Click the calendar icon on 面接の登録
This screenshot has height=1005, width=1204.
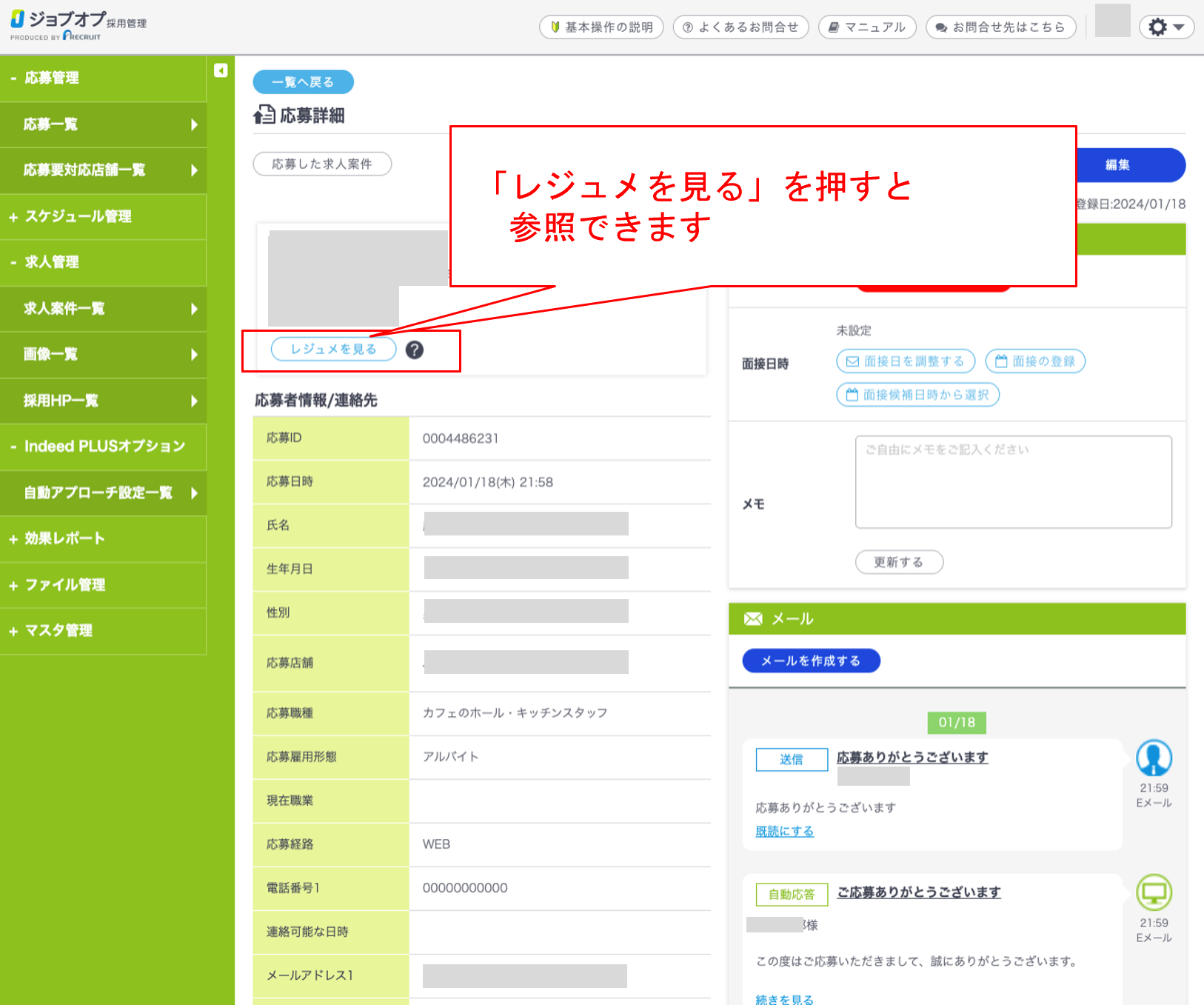point(1001,361)
